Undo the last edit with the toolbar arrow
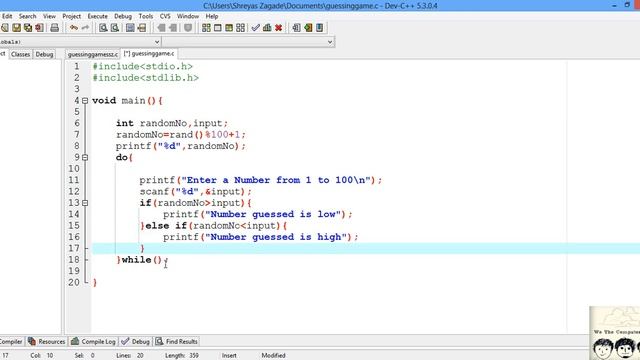The image size is (640, 360). tap(74, 28)
